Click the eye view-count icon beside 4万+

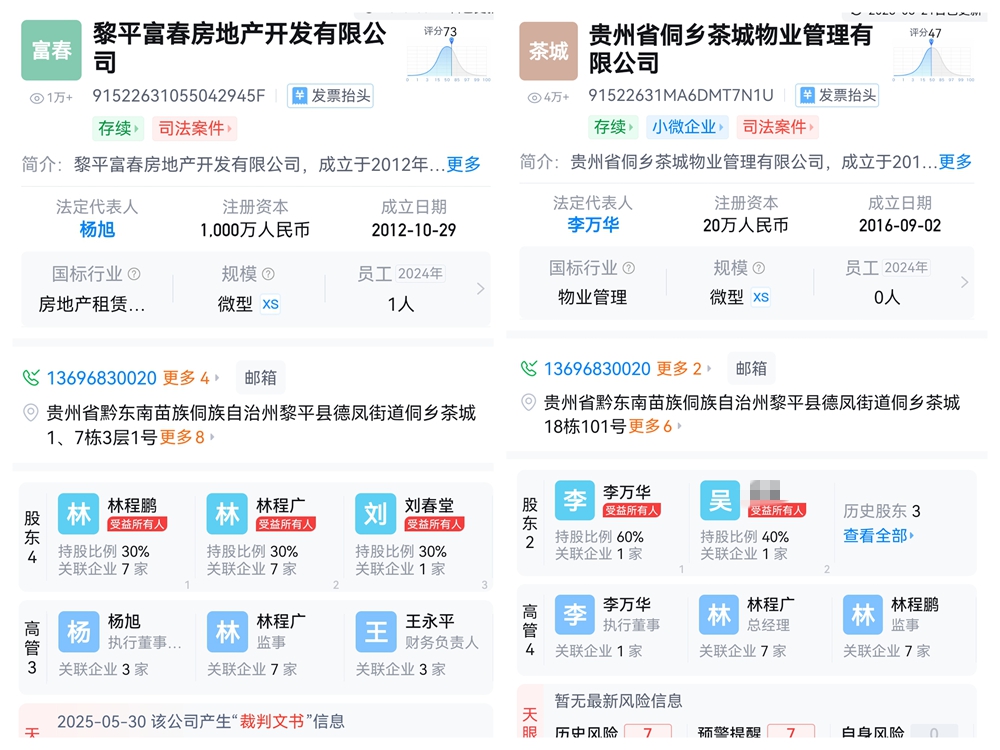pyautogui.click(x=534, y=98)
